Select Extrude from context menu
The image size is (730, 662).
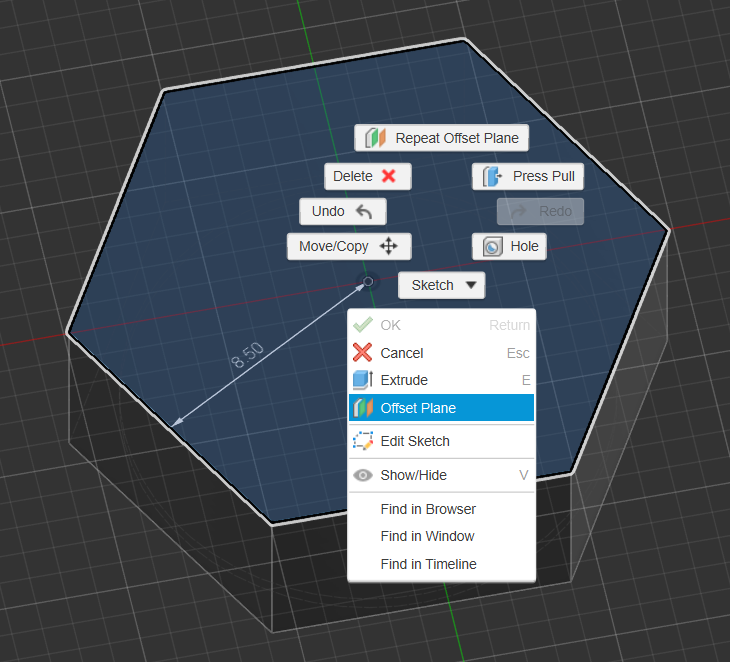click(x=441, y=380)
